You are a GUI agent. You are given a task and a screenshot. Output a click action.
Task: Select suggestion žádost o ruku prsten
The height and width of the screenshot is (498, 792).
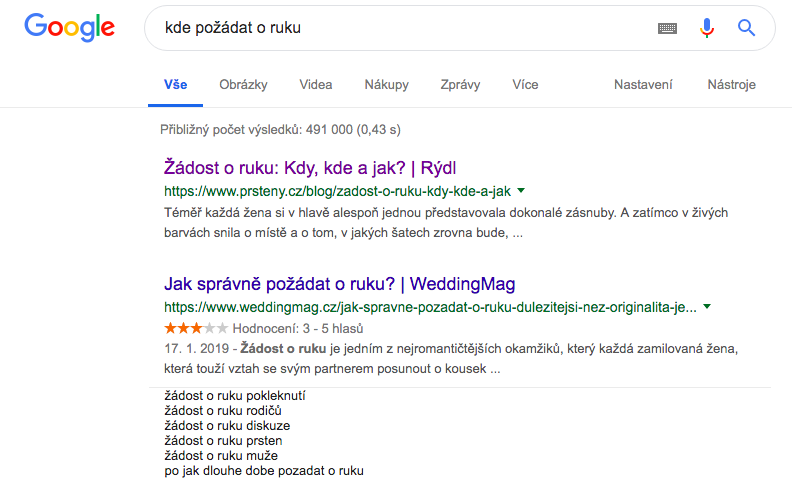223,440
